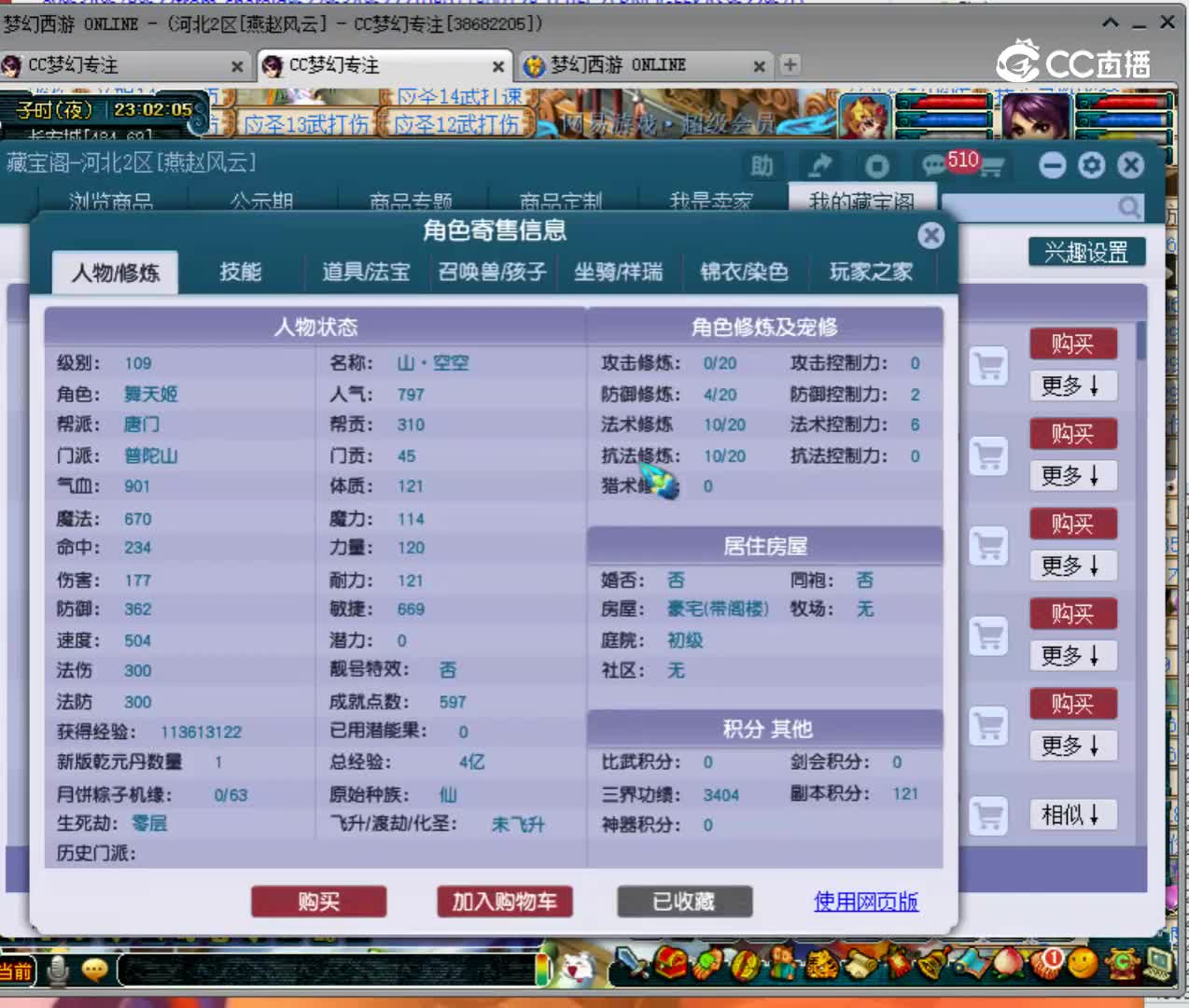Click the topmost row cart icon in listing
Screen dimensions: 1189x1008
coord(988,366)
